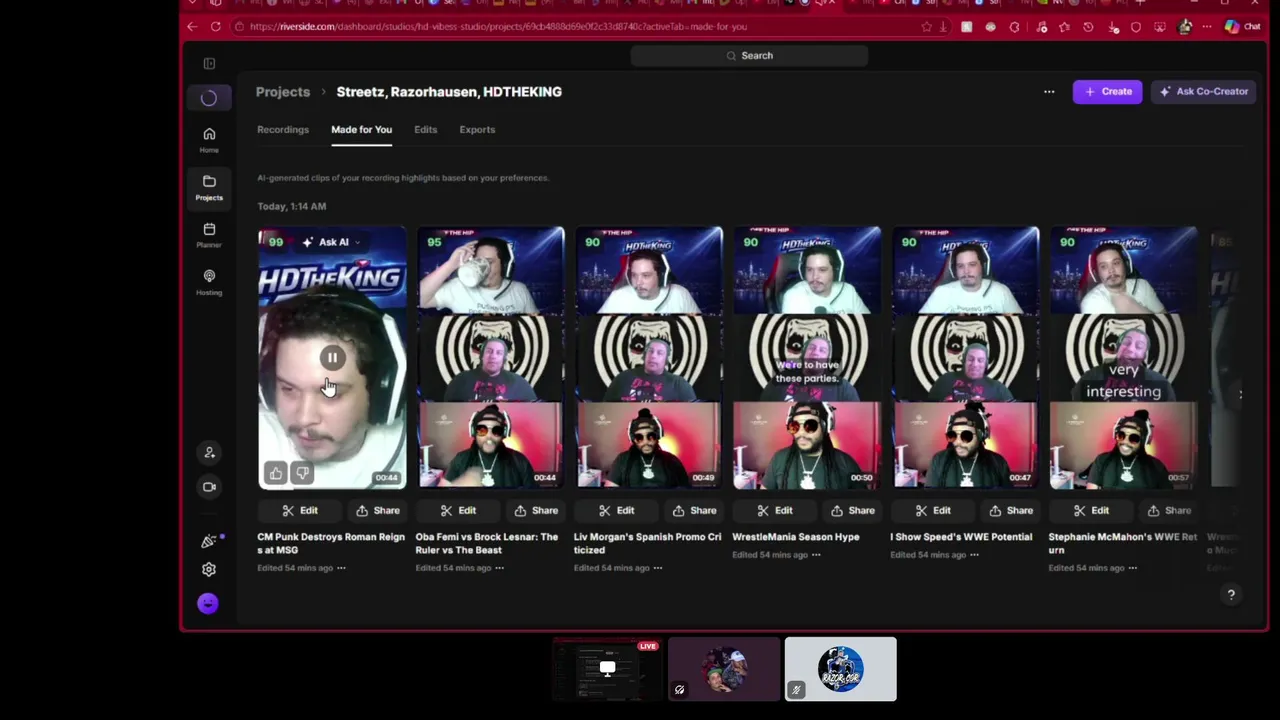Click the workspace logo icon in sidebar
1280x720 pixels.
209,98
